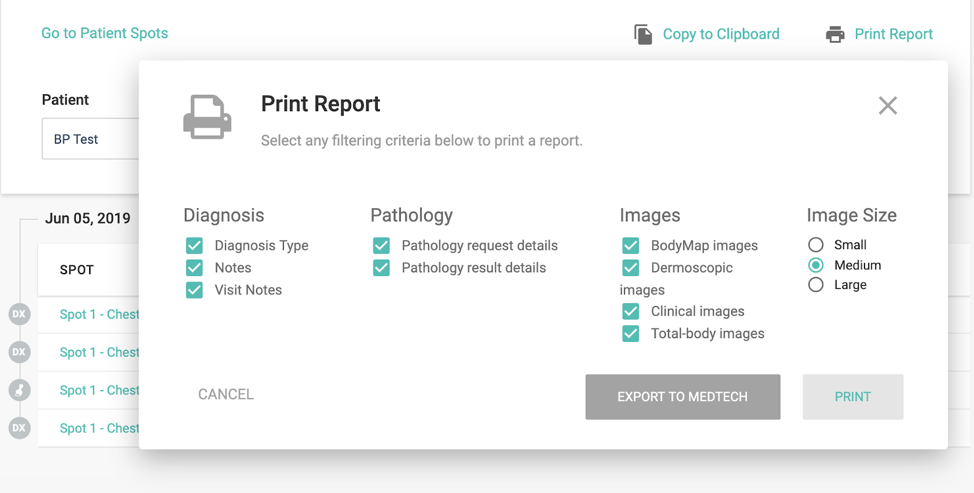The height and width of the screenshot is (493, 974).
Task: Toggle Pathology result details checkbox
Action: coord(381,268)
